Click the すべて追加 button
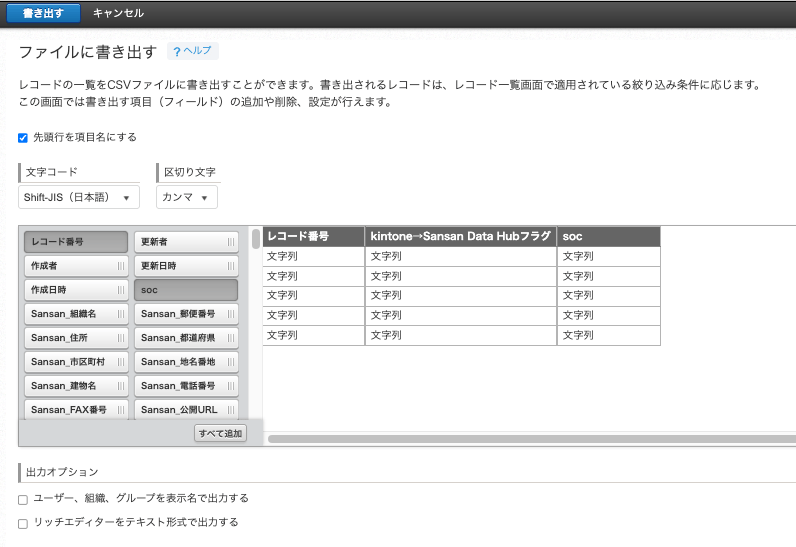 [220, 433]
